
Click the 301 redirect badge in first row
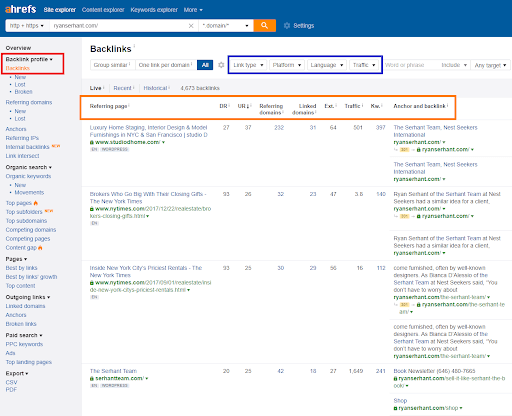pos(405,150)
